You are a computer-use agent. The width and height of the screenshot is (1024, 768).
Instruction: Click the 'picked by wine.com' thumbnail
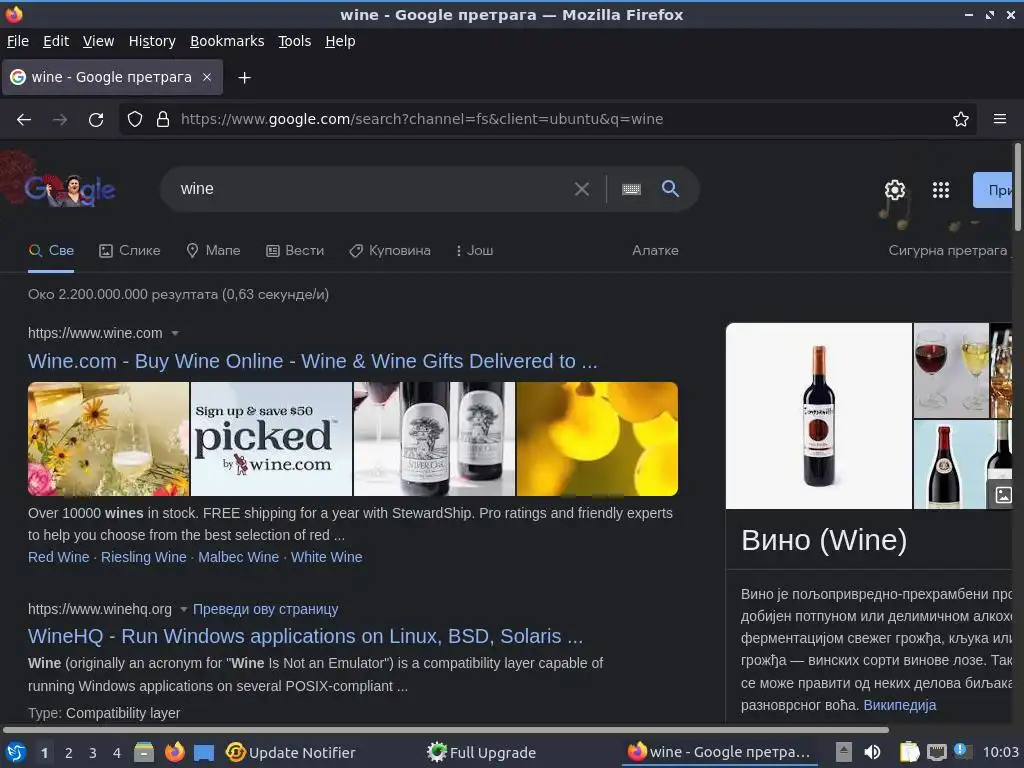271,439
